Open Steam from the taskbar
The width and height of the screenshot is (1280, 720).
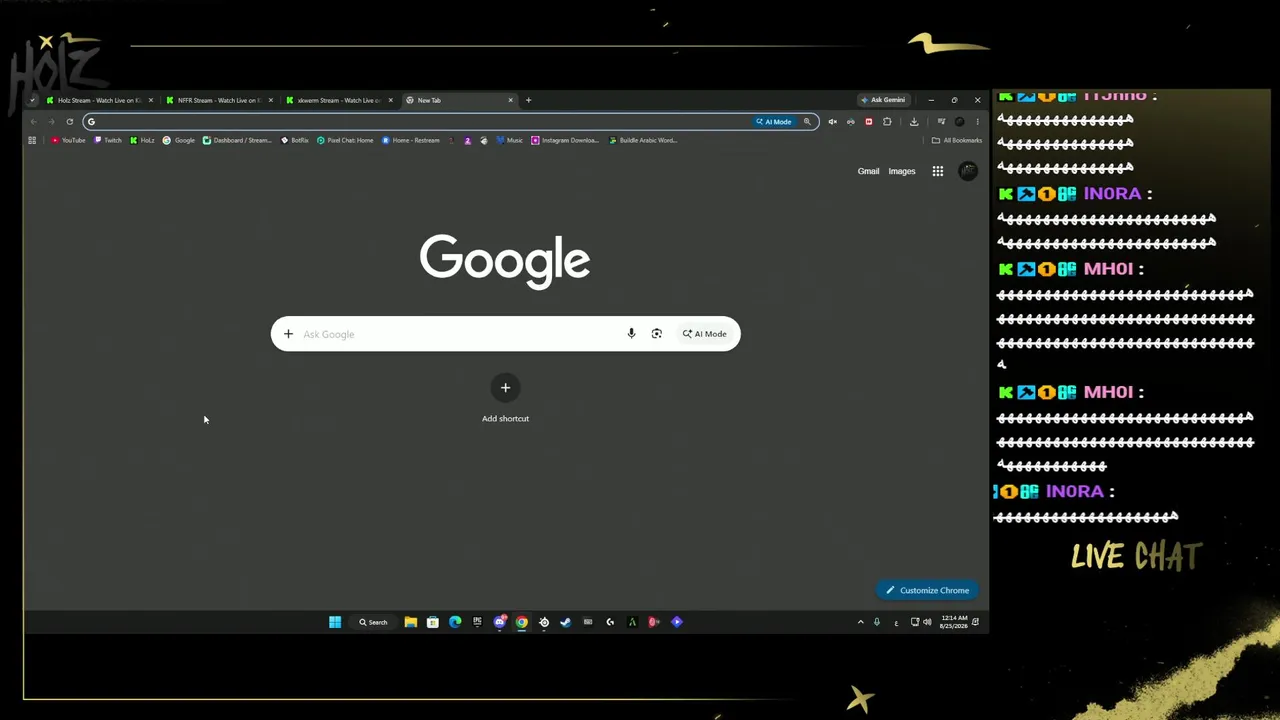(566, 622)
